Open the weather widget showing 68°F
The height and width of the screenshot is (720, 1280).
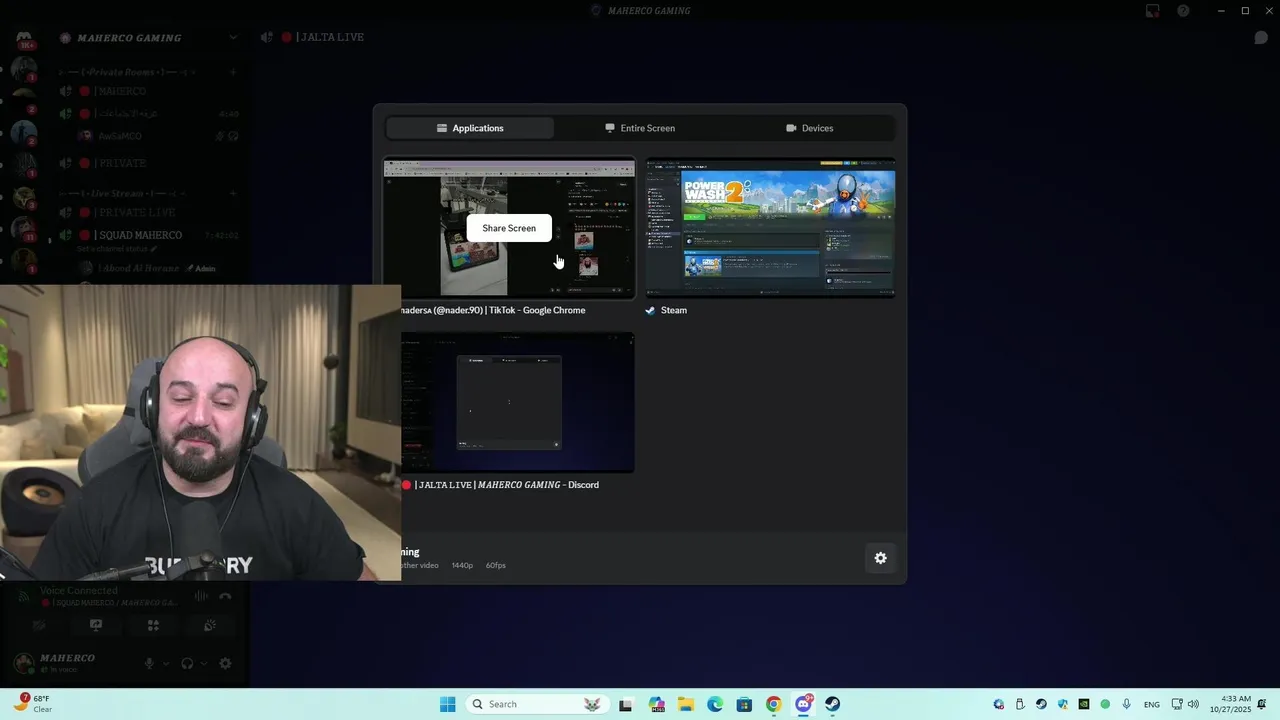(x=32, y=704)
